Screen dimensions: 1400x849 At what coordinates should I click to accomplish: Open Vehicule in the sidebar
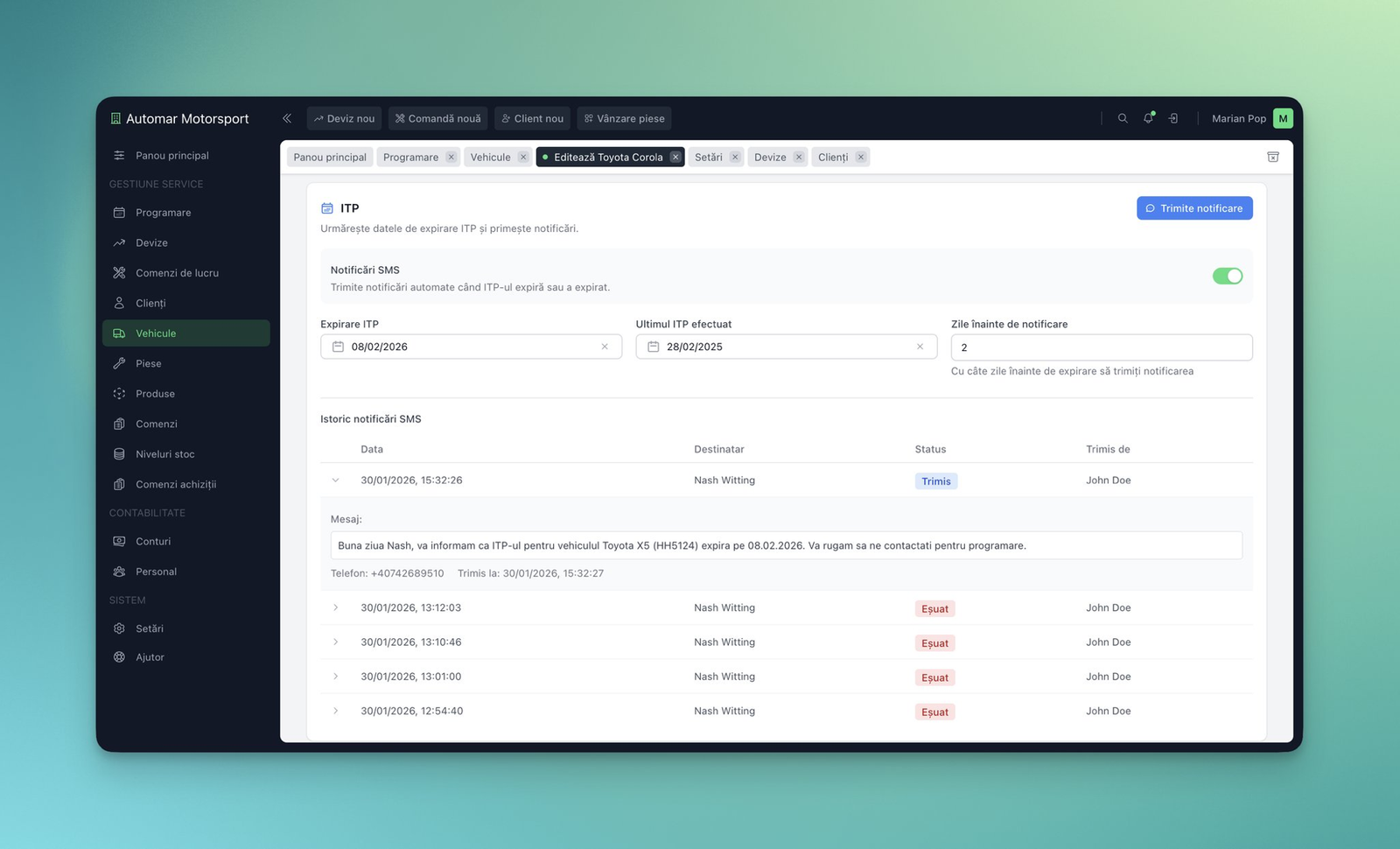(185, 333)
